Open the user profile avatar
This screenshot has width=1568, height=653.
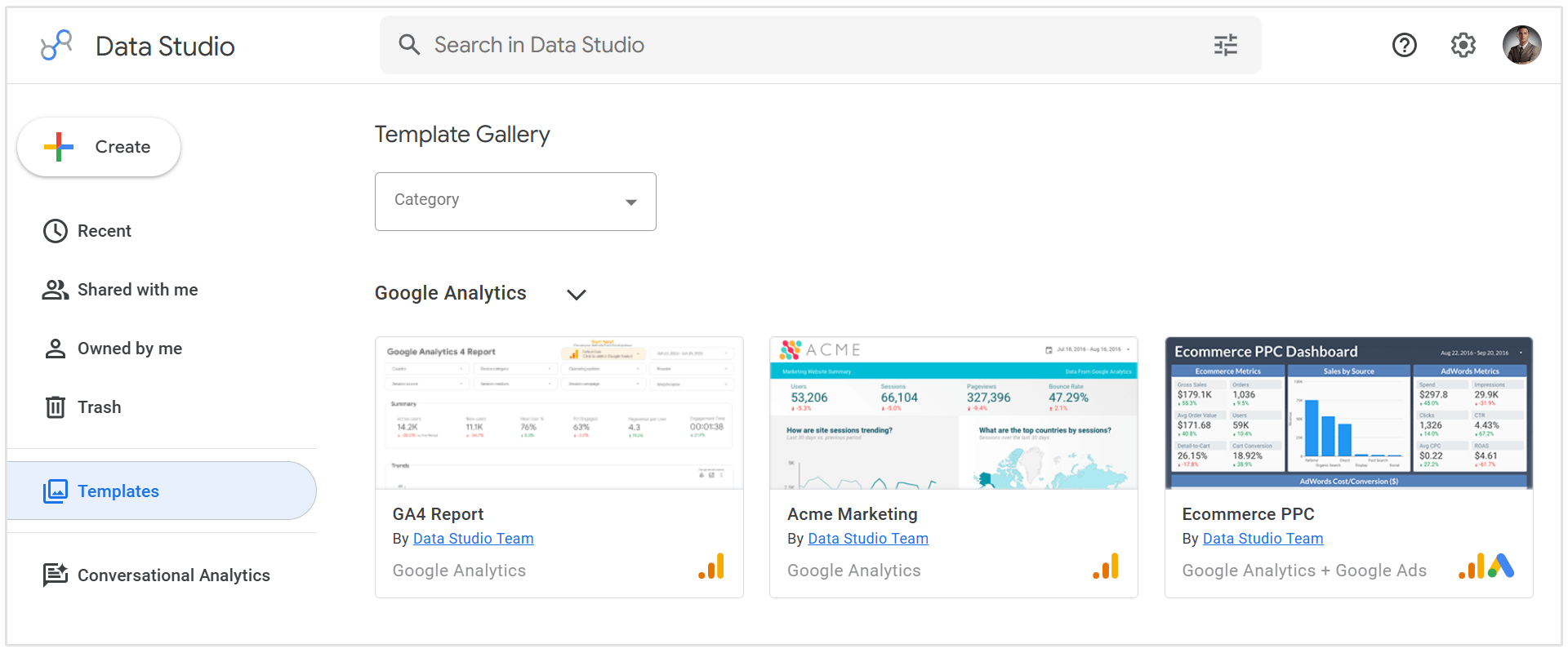[1522, 45]
